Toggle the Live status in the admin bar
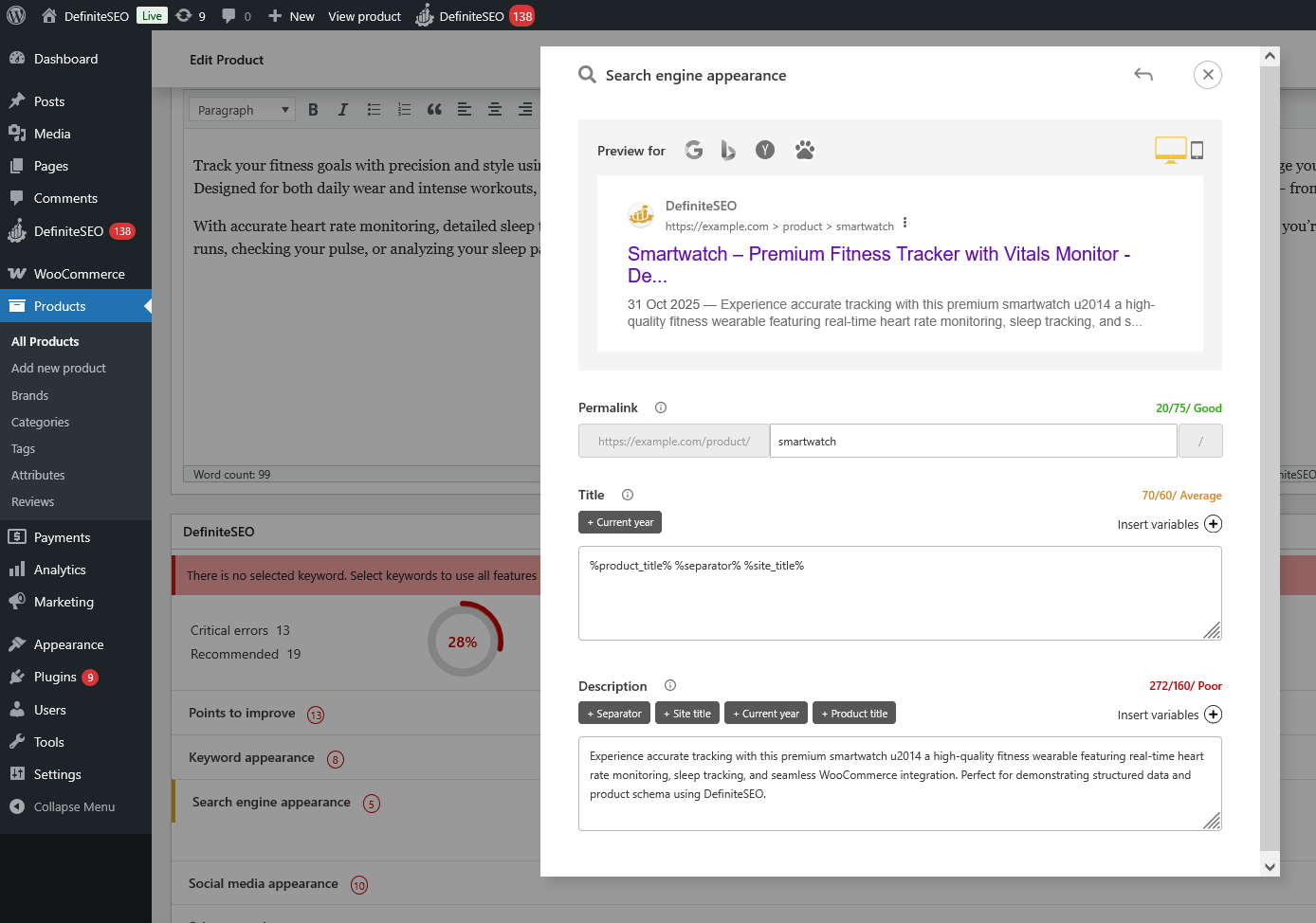The width and height of the screenshot is (1316, 923). (x=151, y=15)
